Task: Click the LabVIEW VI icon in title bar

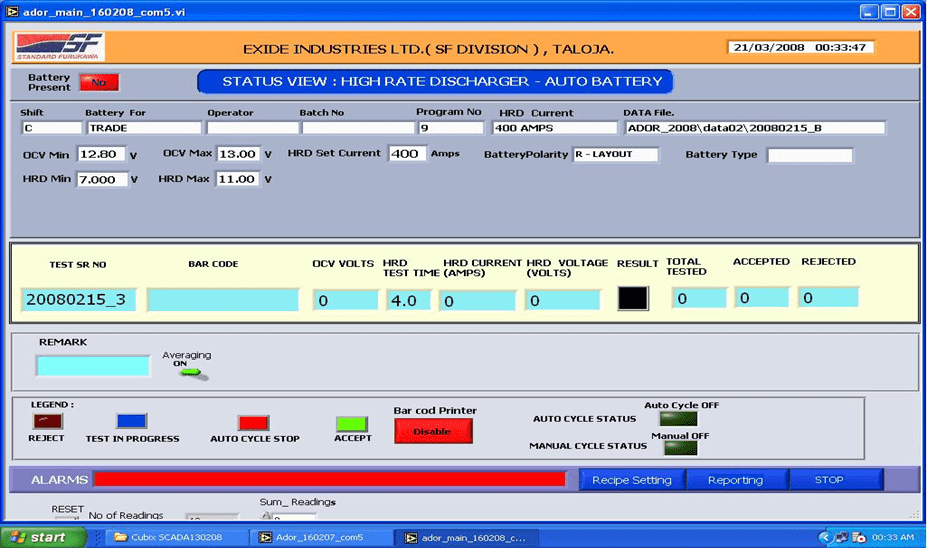Action: (x=12, y=11)
